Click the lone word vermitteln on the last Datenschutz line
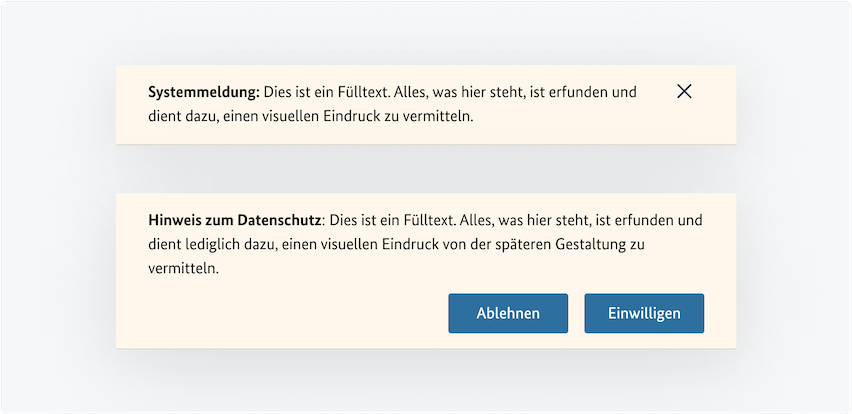This screenshot has height=414, width=852. (x=181, y=269)
